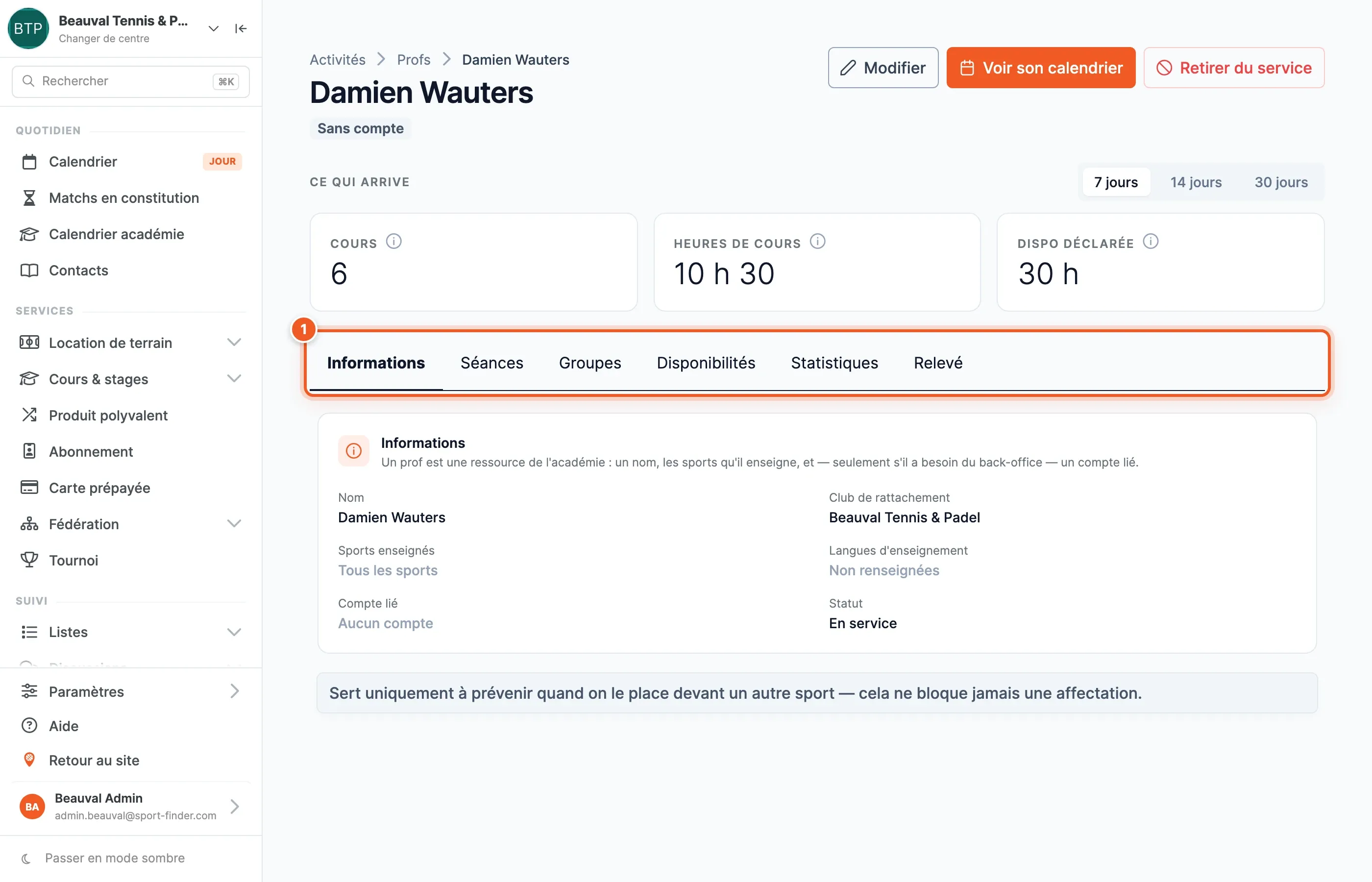Expand Location de terrain submenu
The image size is (1372, 882).
pos(234,343)
